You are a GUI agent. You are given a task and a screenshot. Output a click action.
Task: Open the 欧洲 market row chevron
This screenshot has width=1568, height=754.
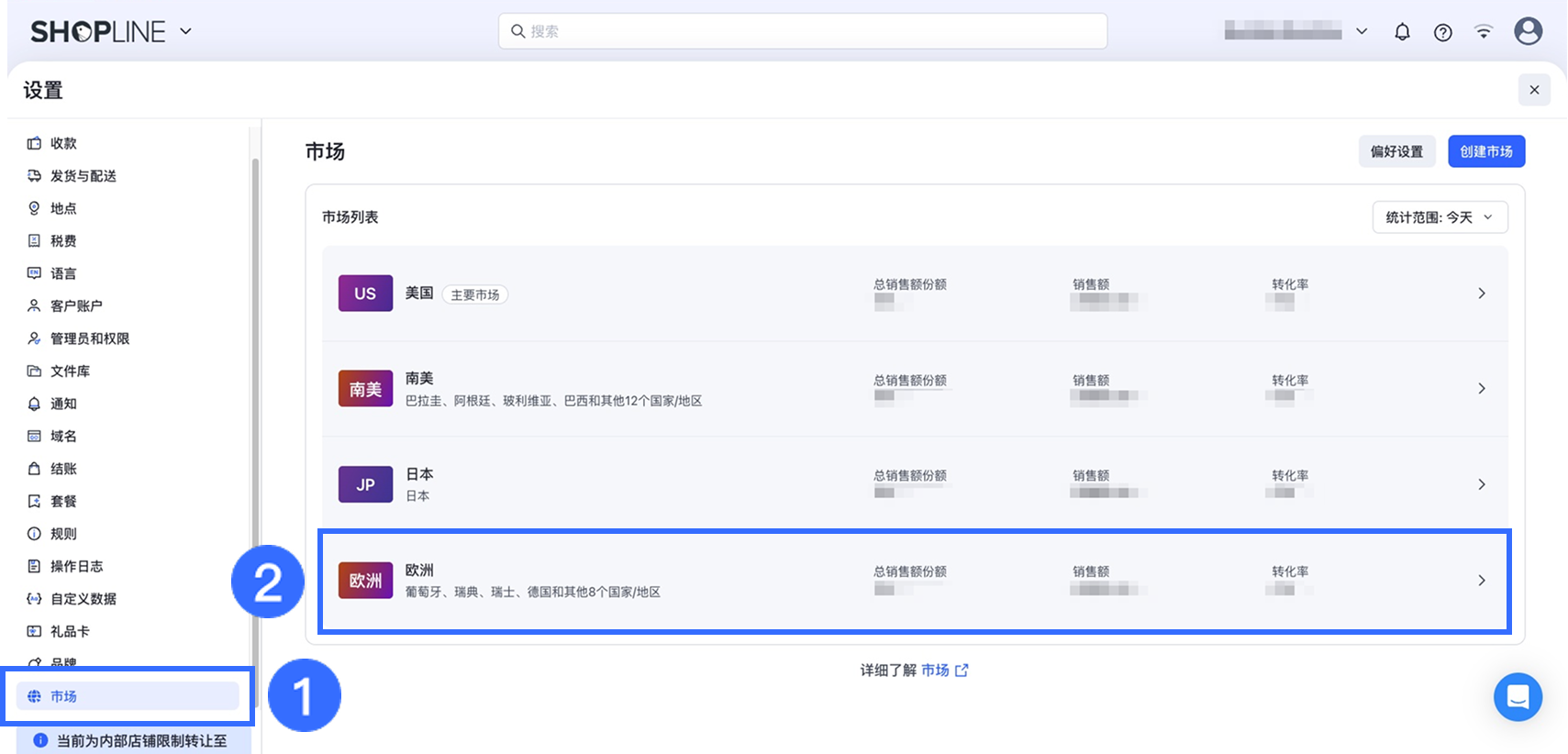point(1481,581)
